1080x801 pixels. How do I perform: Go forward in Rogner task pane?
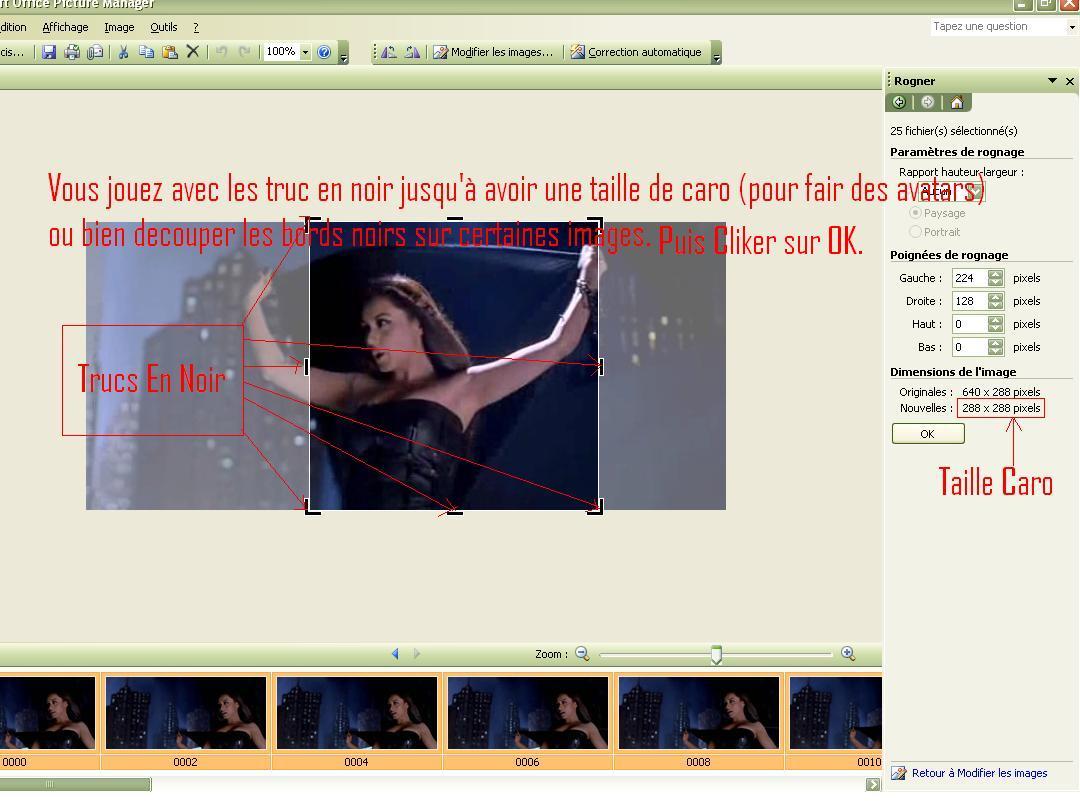point(928,103)
